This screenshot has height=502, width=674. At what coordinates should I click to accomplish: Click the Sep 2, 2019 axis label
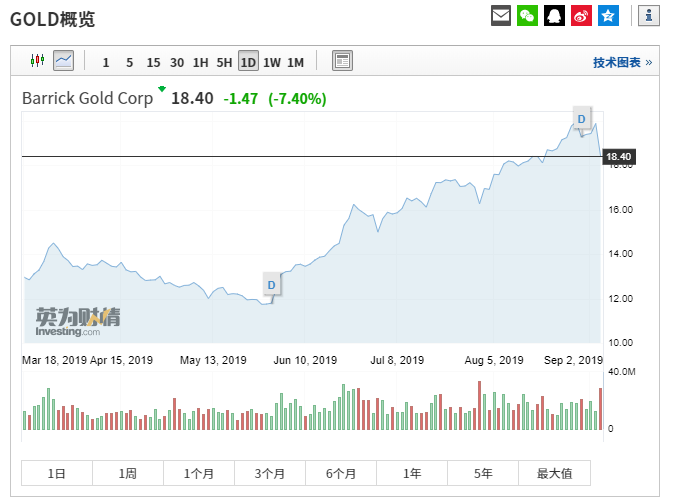(x=573, y=360)
